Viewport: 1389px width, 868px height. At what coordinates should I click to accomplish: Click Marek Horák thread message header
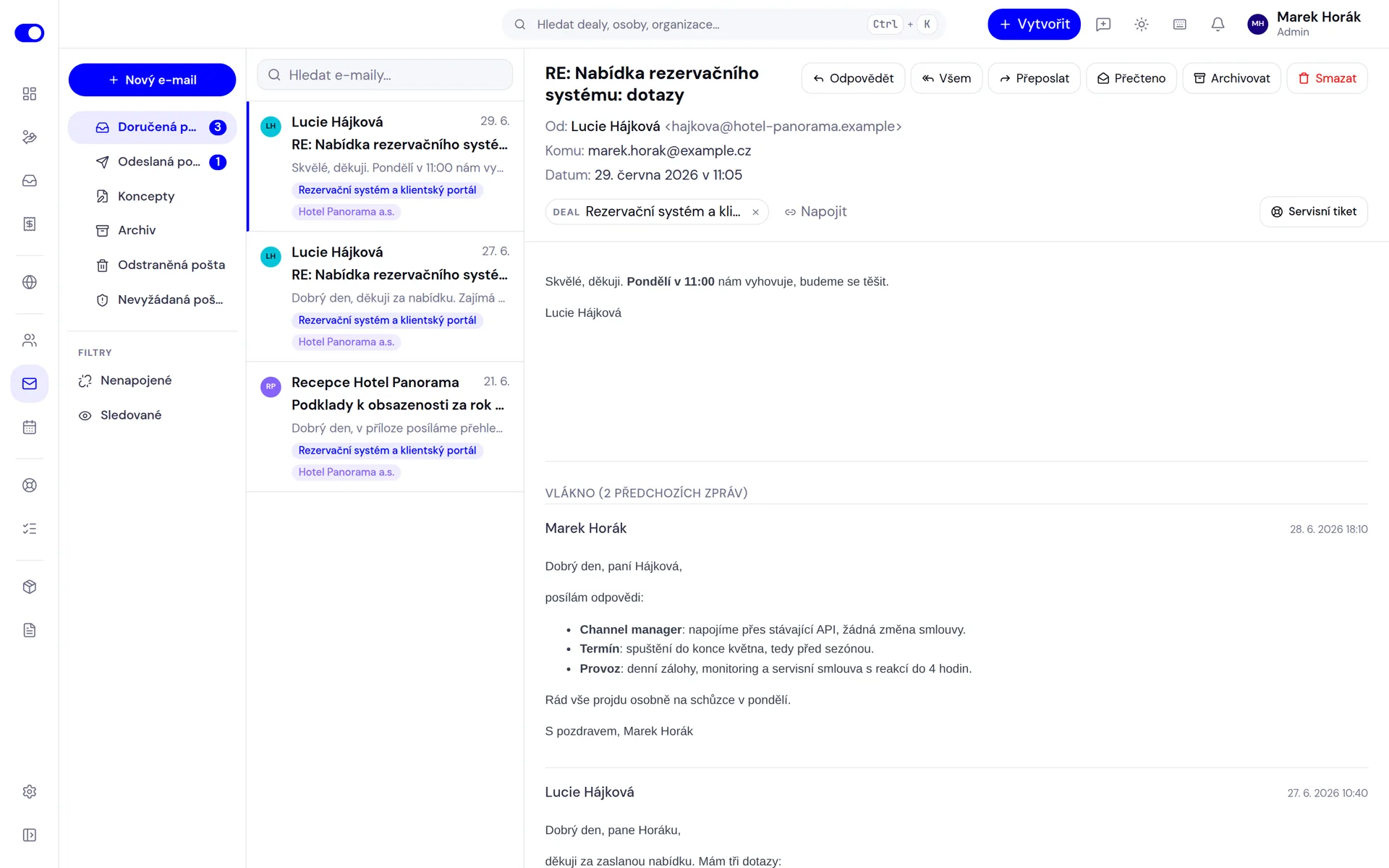[x=956, y=529]
